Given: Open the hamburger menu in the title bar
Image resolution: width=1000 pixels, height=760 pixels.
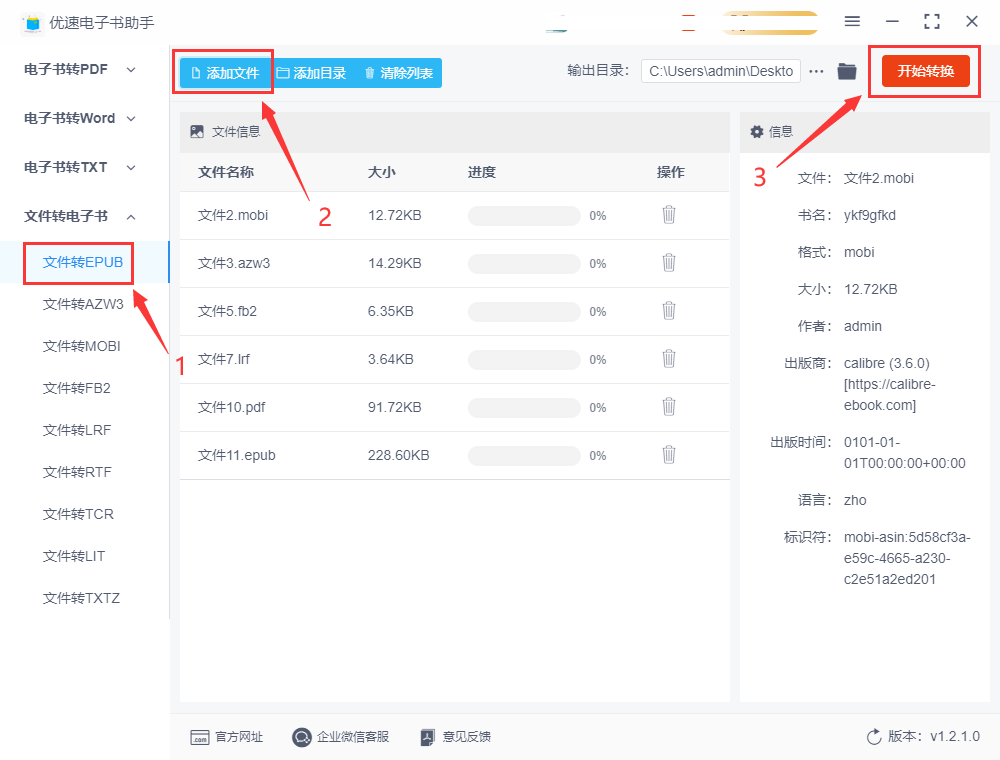Looking at the screenshot, I should 852,22.
